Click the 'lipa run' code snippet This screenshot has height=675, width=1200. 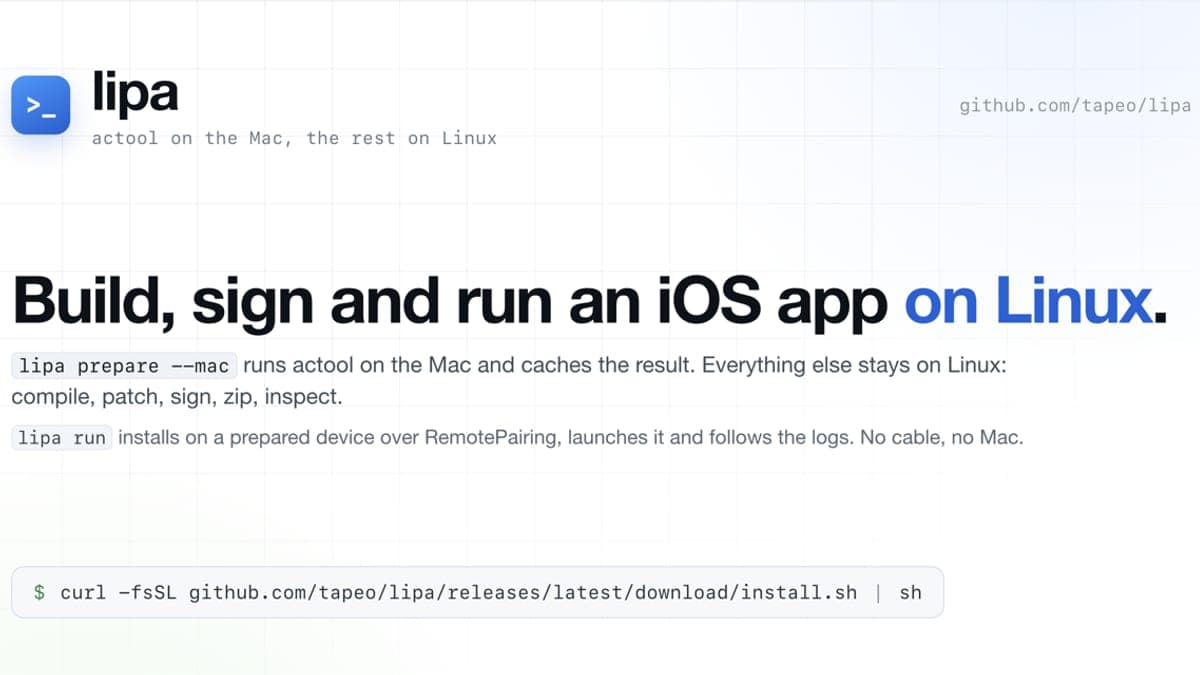[62, 438]
